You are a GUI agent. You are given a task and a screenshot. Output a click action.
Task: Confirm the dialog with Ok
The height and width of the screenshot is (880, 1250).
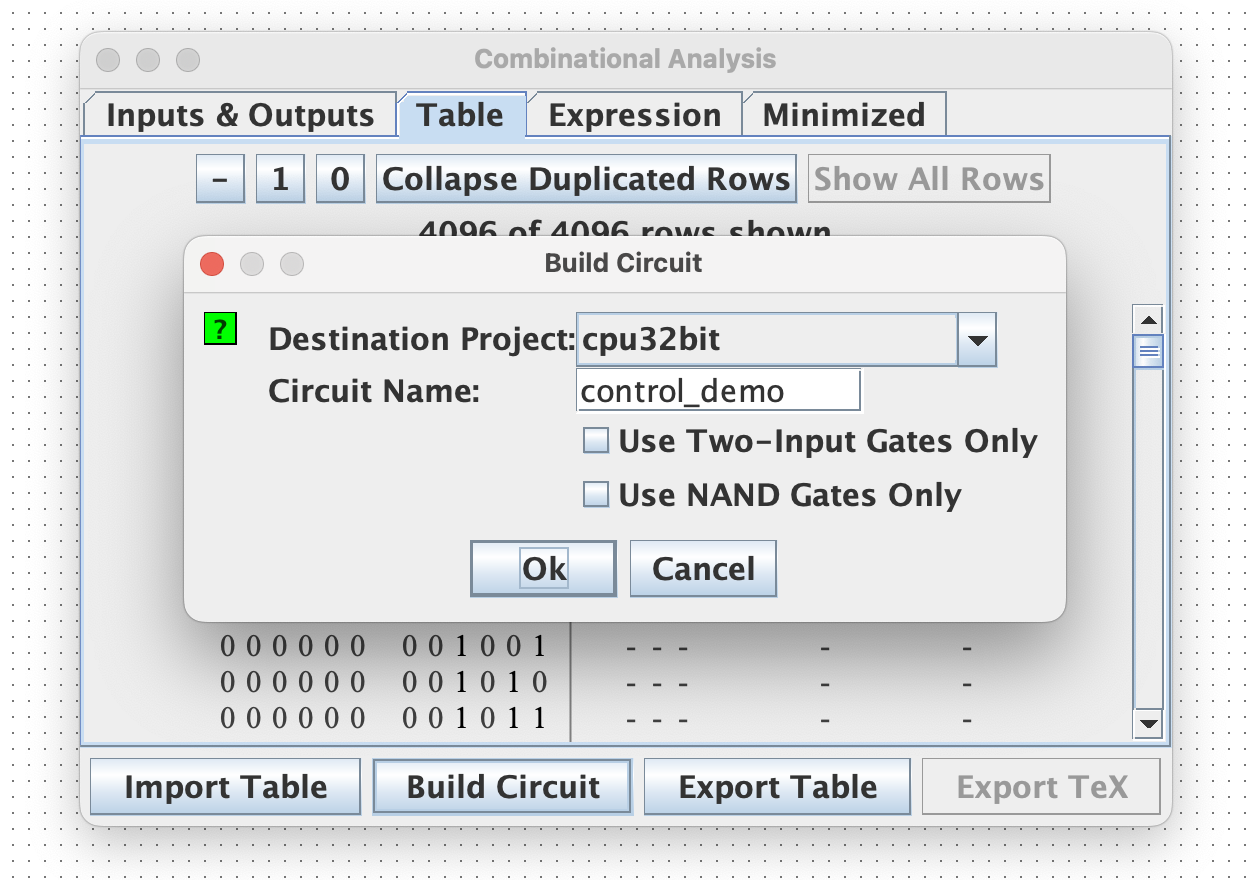click(543, 568)
